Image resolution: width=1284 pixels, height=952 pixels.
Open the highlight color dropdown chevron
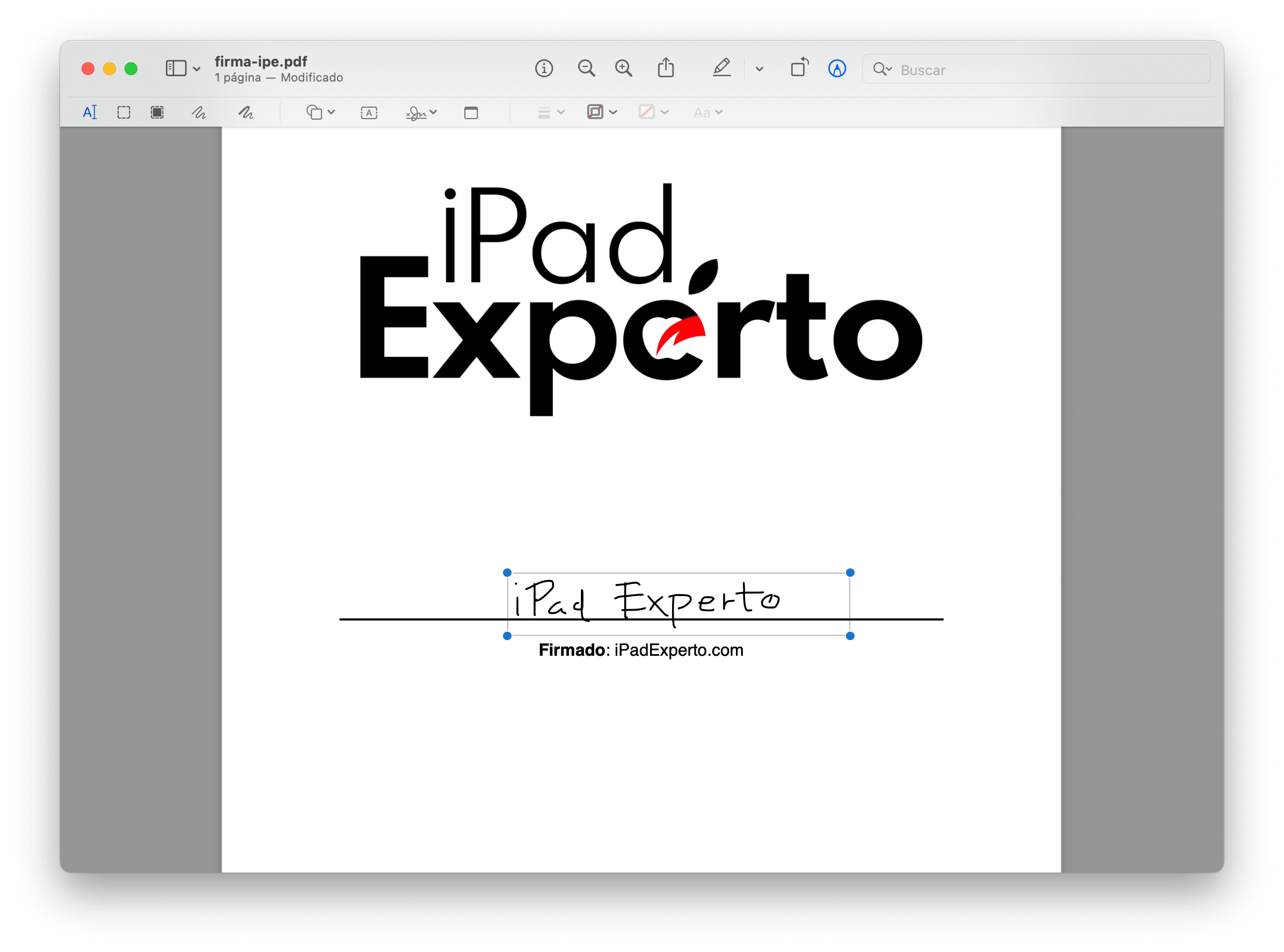(759, 69)
